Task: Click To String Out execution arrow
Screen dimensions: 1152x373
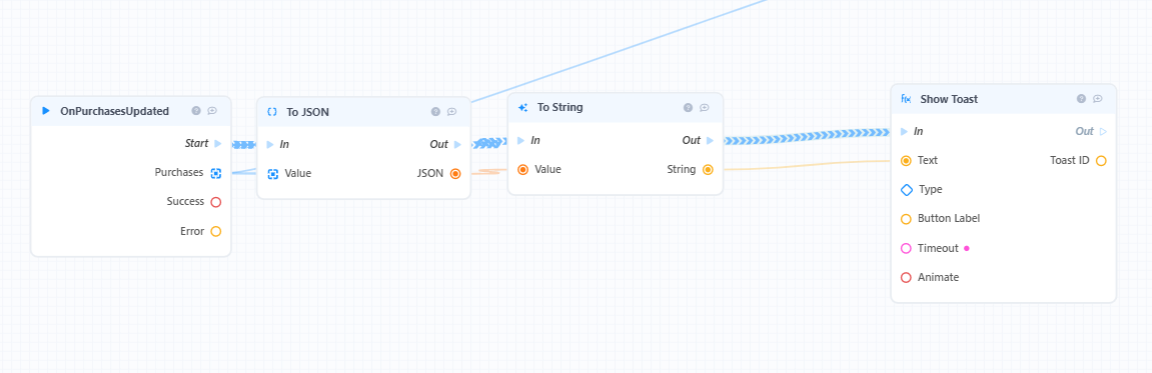Action: [x=710, y=140]
